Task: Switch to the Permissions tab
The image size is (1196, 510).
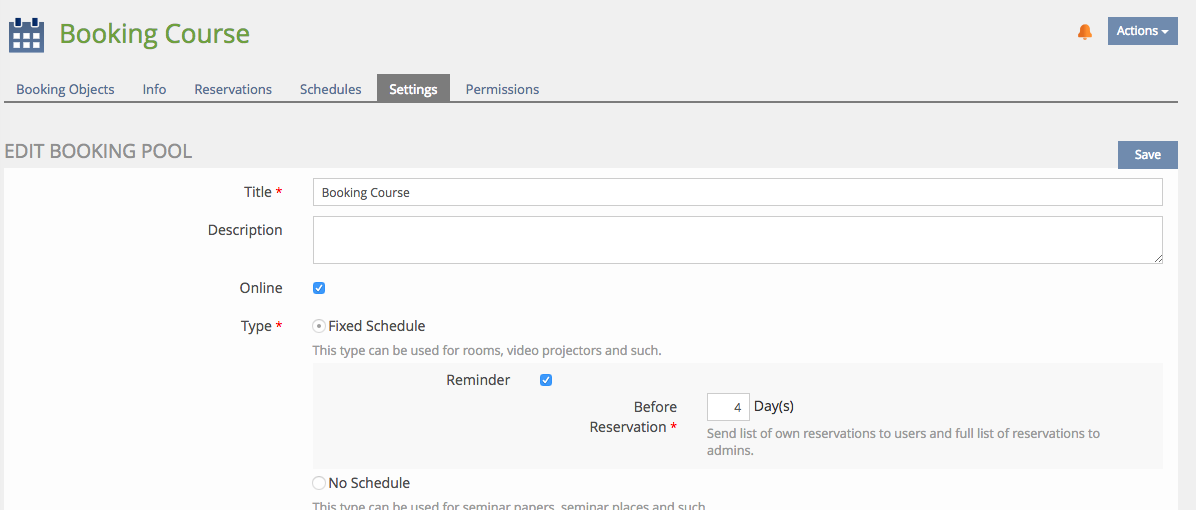Action: [x=502, y=89]
